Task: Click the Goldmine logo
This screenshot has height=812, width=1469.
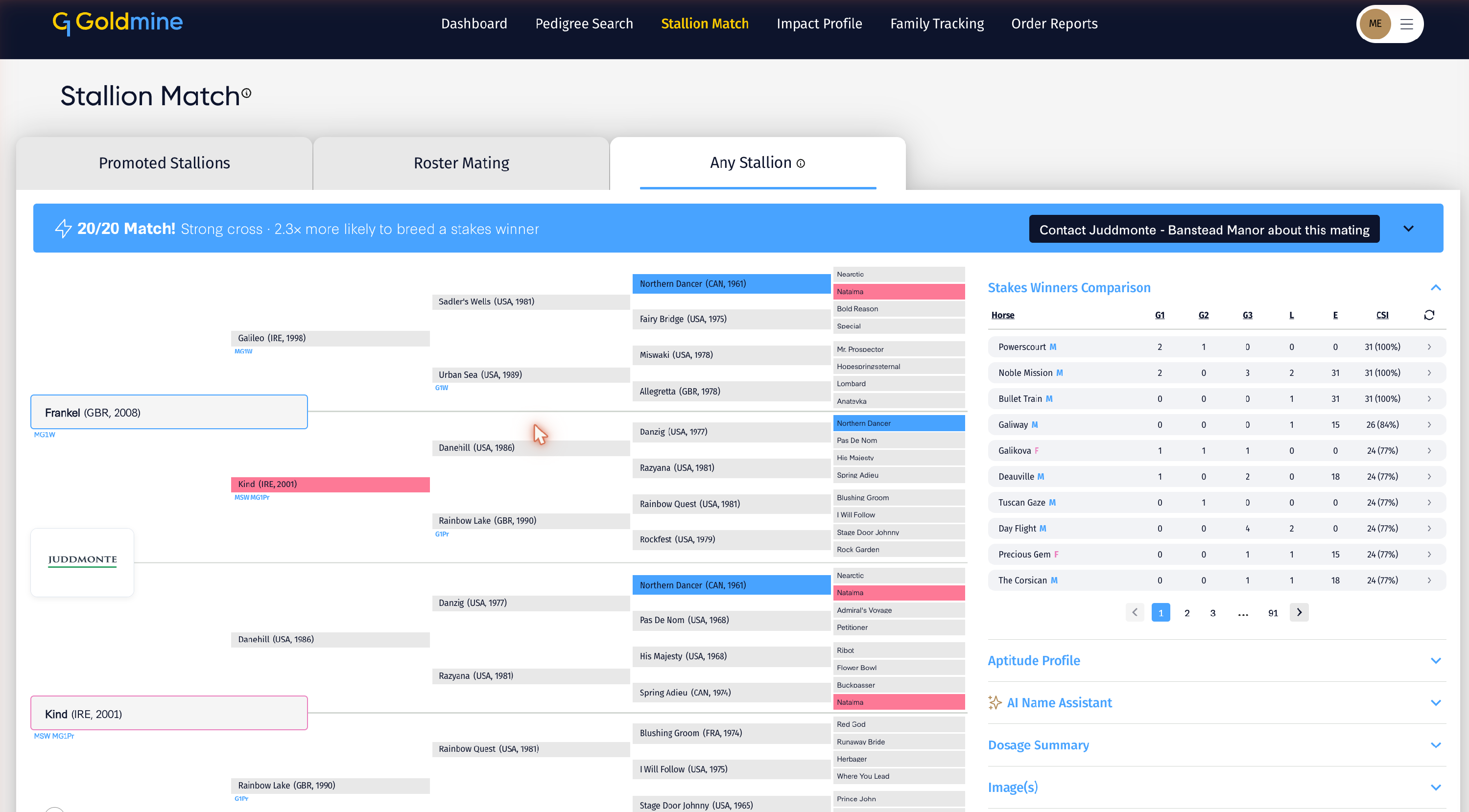Action: point(118,23)
